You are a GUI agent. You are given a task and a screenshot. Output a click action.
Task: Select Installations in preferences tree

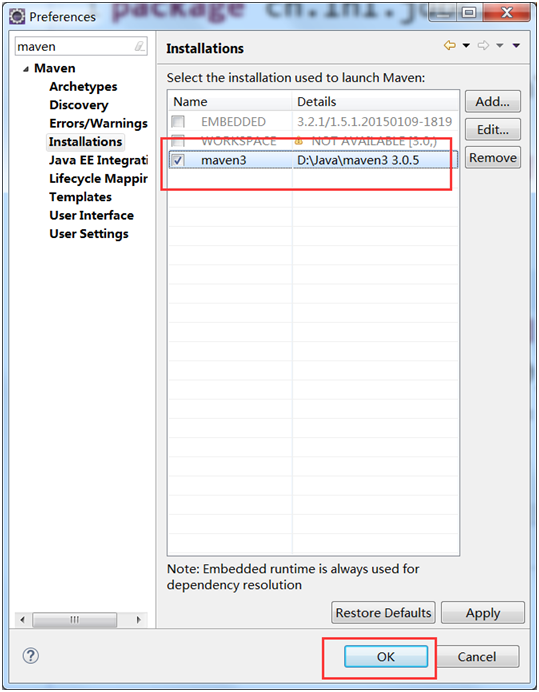point(86,142)
